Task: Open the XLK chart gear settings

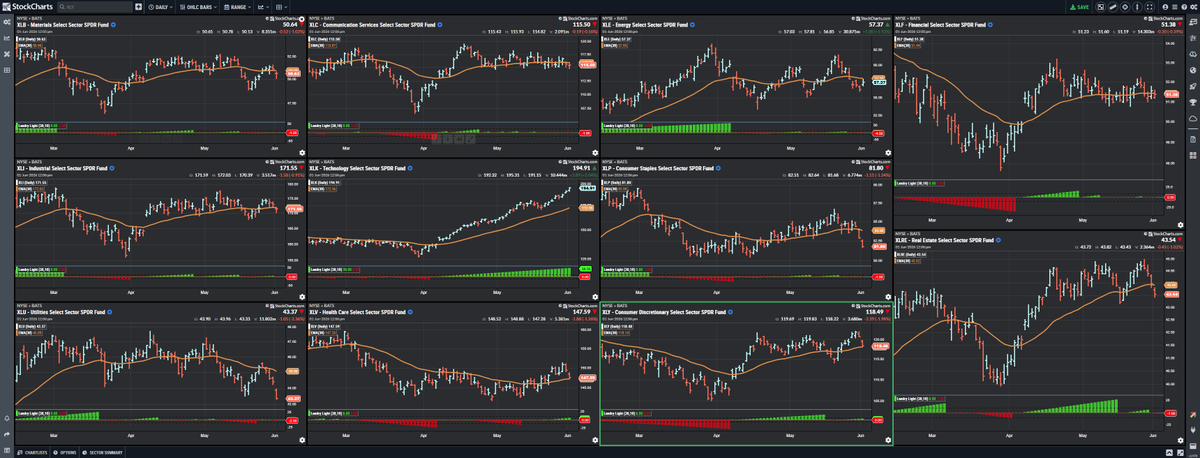Action: coord(595,297)
